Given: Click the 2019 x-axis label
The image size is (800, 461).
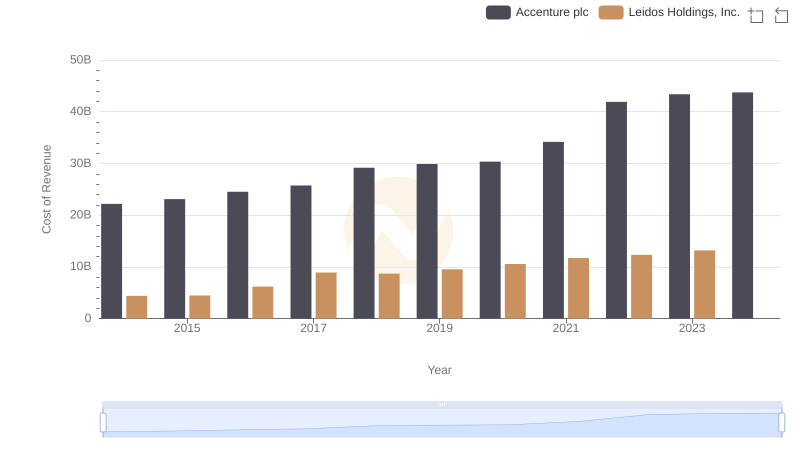Looking at the screenshot, I should (439, 328).
